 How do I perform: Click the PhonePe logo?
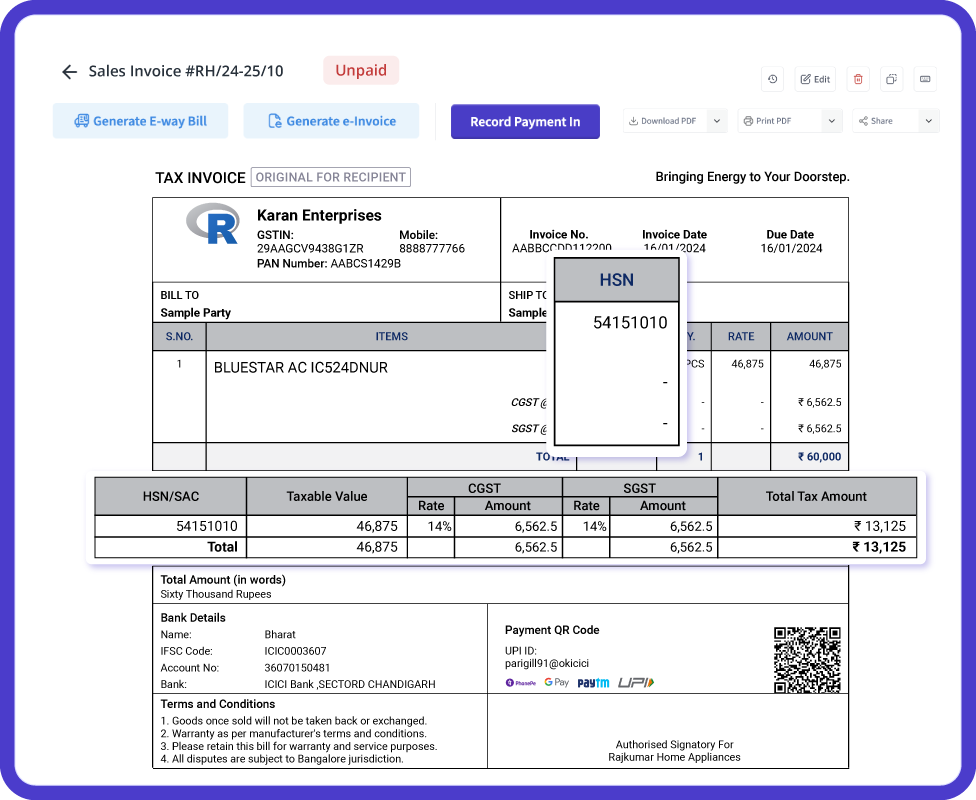click(521, 683)
